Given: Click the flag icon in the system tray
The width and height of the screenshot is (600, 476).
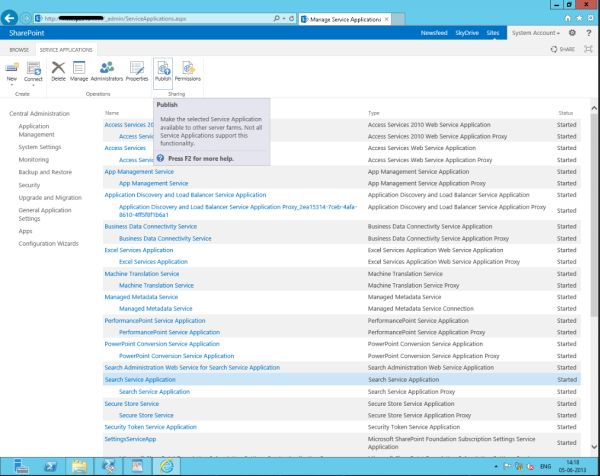Looking at the screenshot, I should point(507,466).
